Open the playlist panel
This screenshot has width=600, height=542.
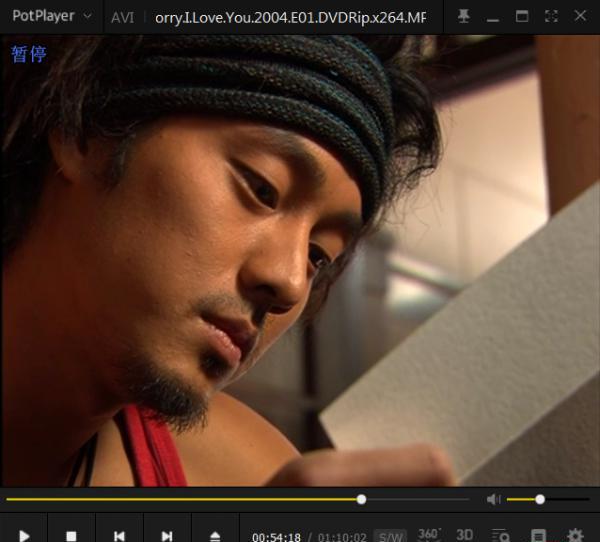tap(538, 535)
